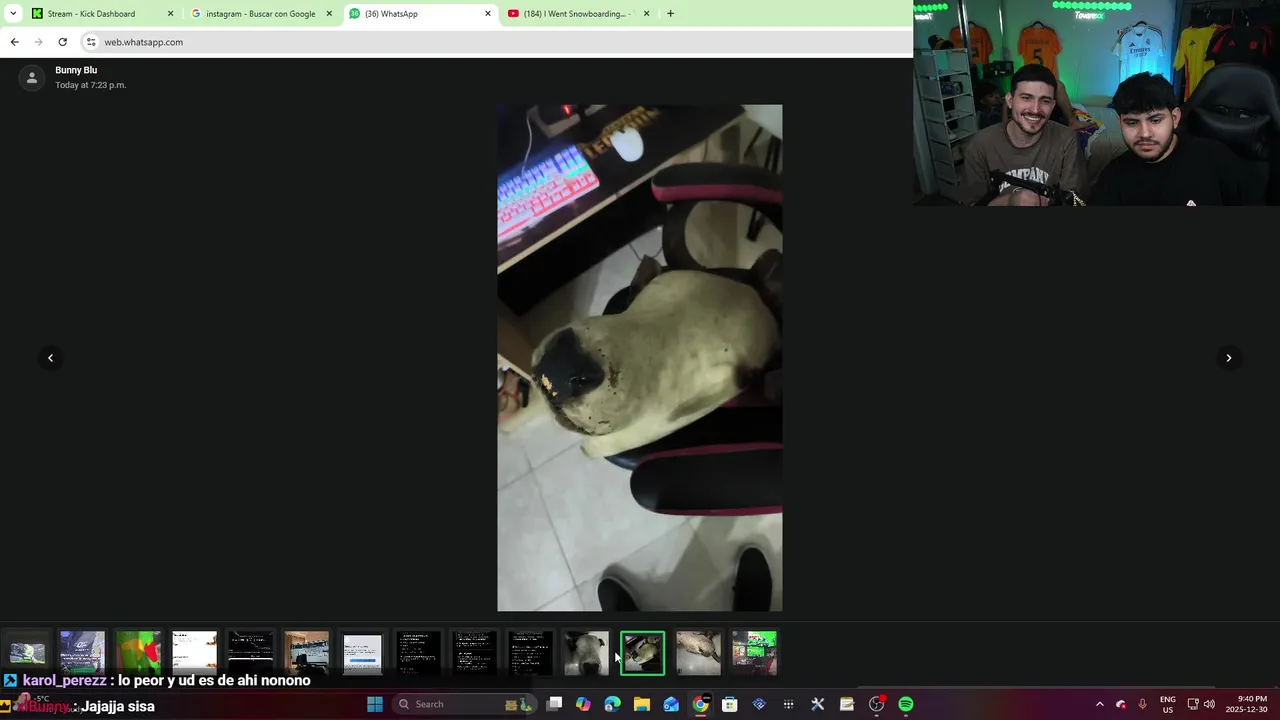Open the green and red colorful thumbnail
Image resolution: width=1280 pixels, height=720 pixels.
coord(138,653)
